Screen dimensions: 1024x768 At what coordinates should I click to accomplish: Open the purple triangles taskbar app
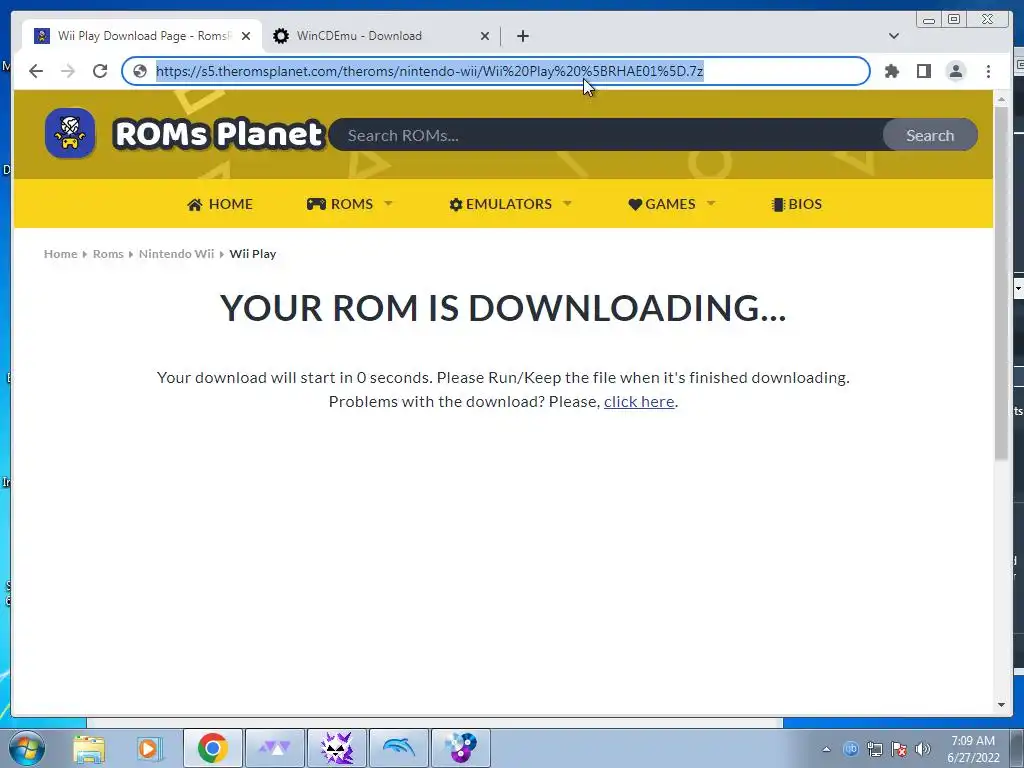tap(275, 748)
